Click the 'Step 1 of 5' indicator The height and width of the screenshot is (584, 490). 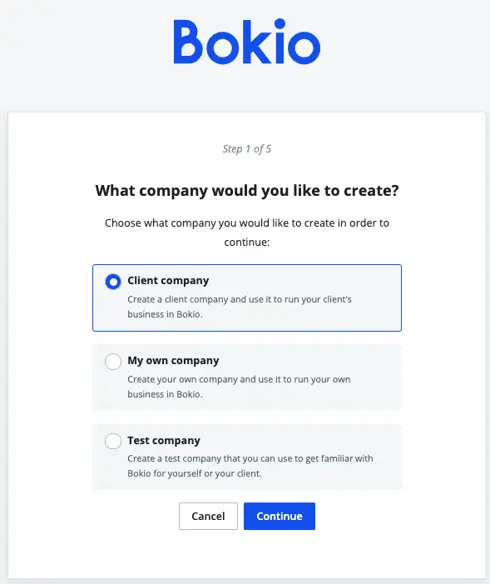(x=247, y=149)
